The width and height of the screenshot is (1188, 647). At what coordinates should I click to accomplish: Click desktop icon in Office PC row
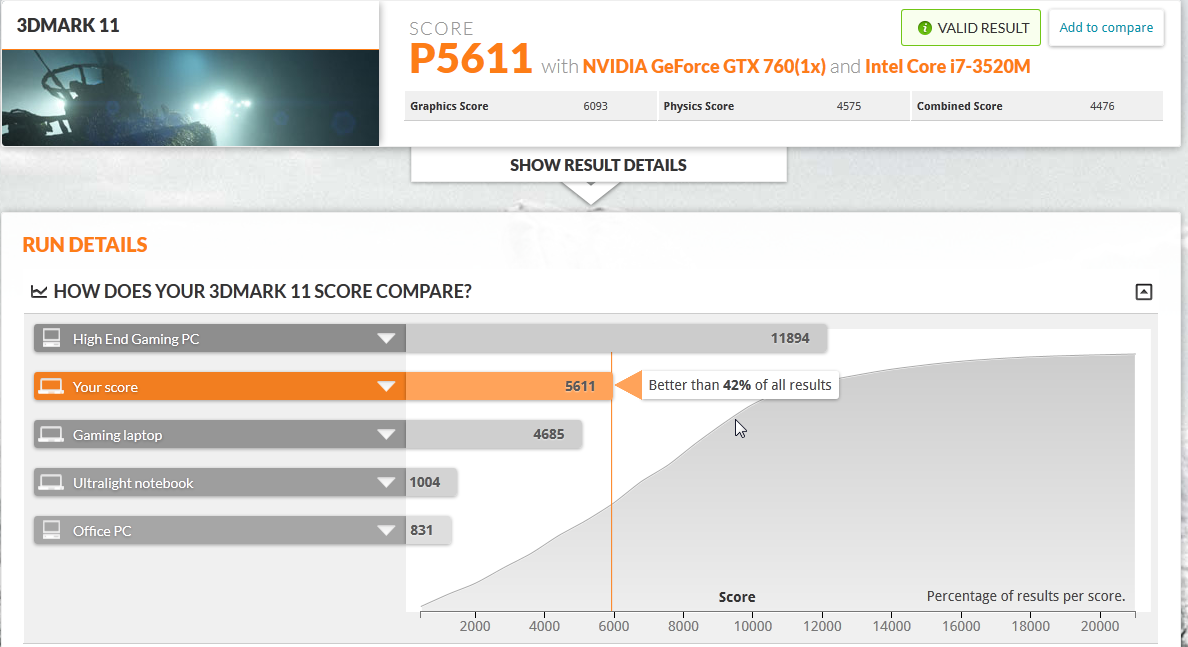52,530
